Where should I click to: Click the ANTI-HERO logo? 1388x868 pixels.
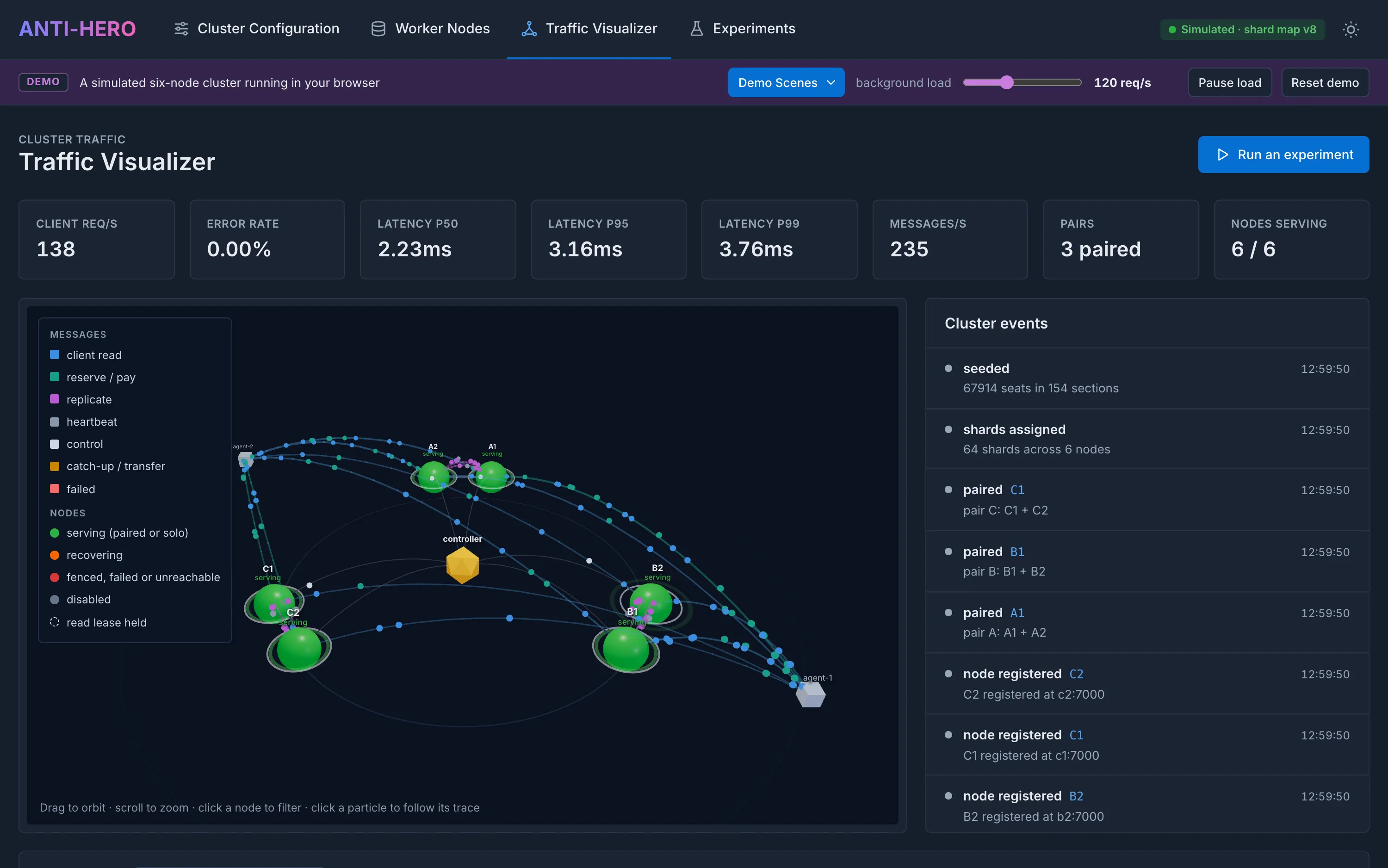(x=77, y=29)
